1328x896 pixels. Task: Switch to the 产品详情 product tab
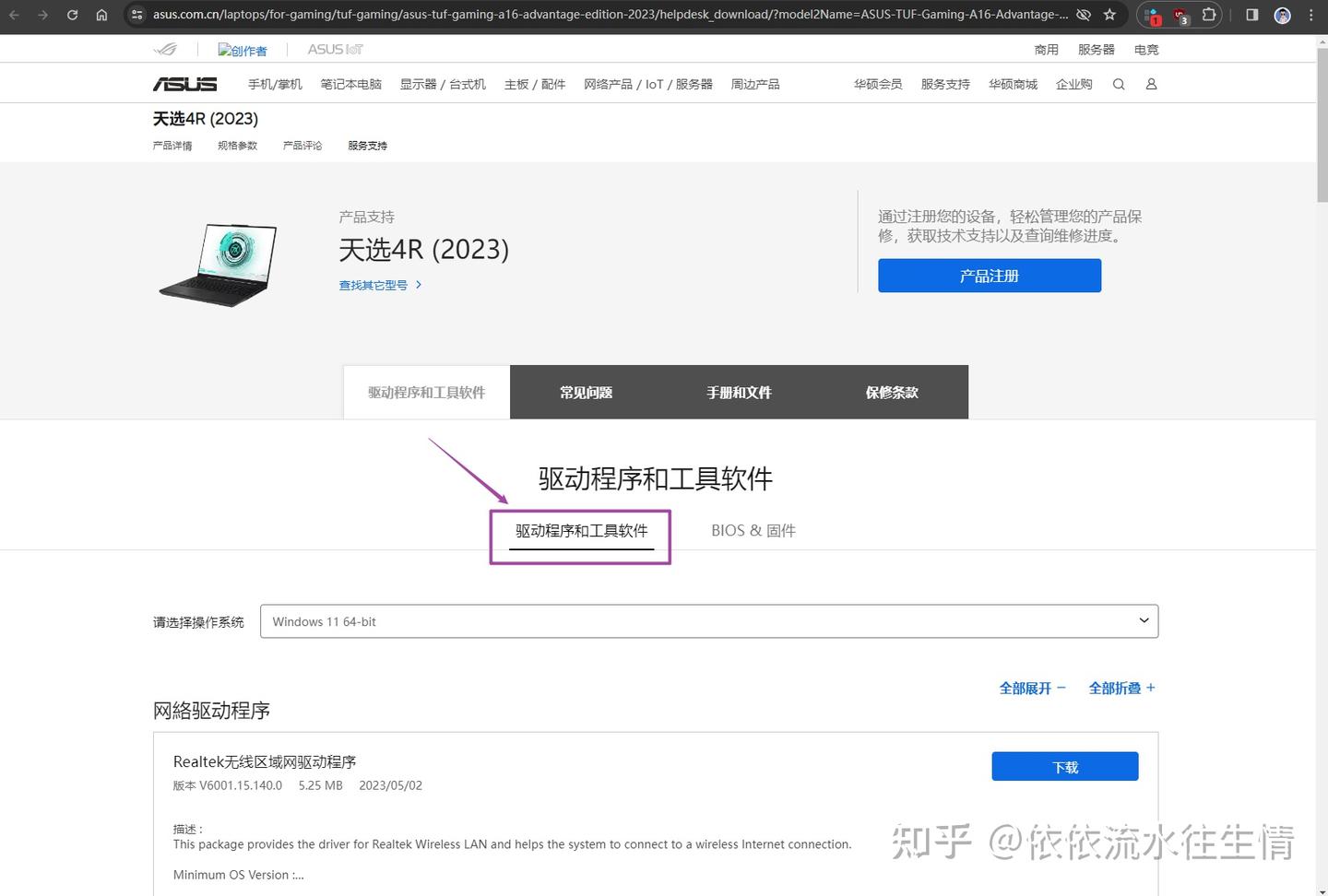point(172,146)
